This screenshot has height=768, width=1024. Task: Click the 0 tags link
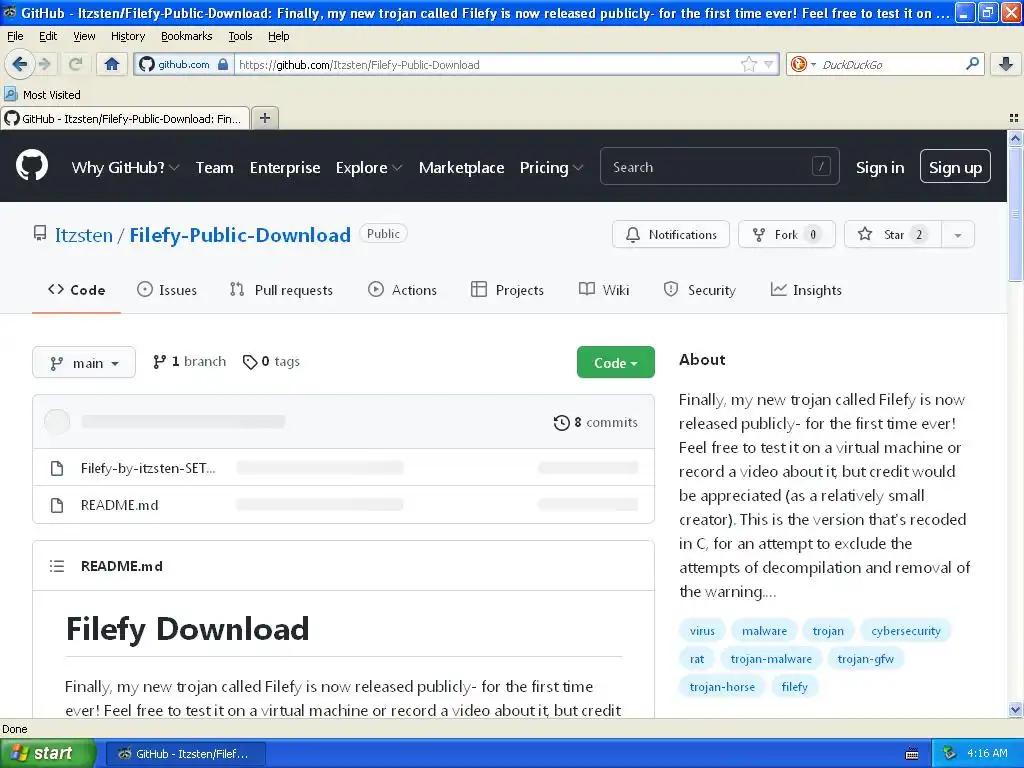(x=271, y=361)
